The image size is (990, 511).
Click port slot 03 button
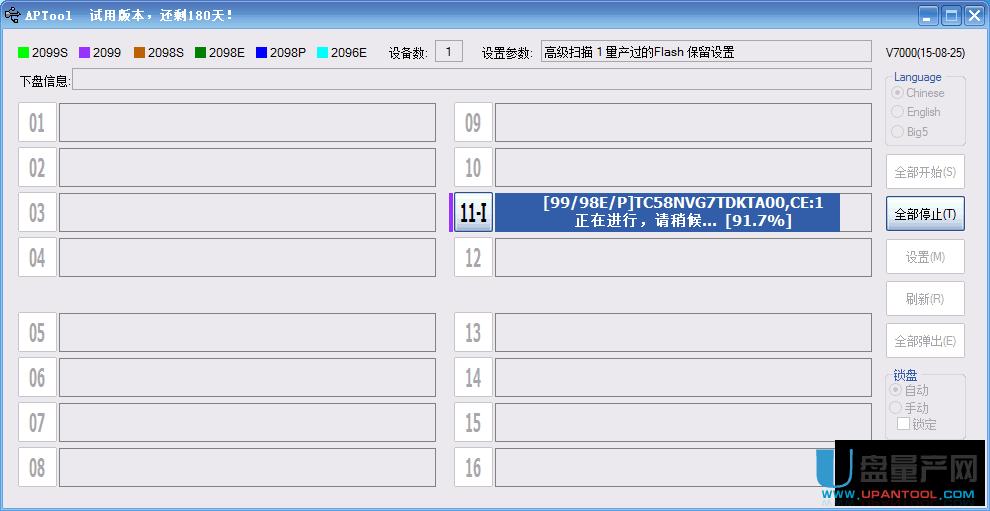click(x=37, y=213)
